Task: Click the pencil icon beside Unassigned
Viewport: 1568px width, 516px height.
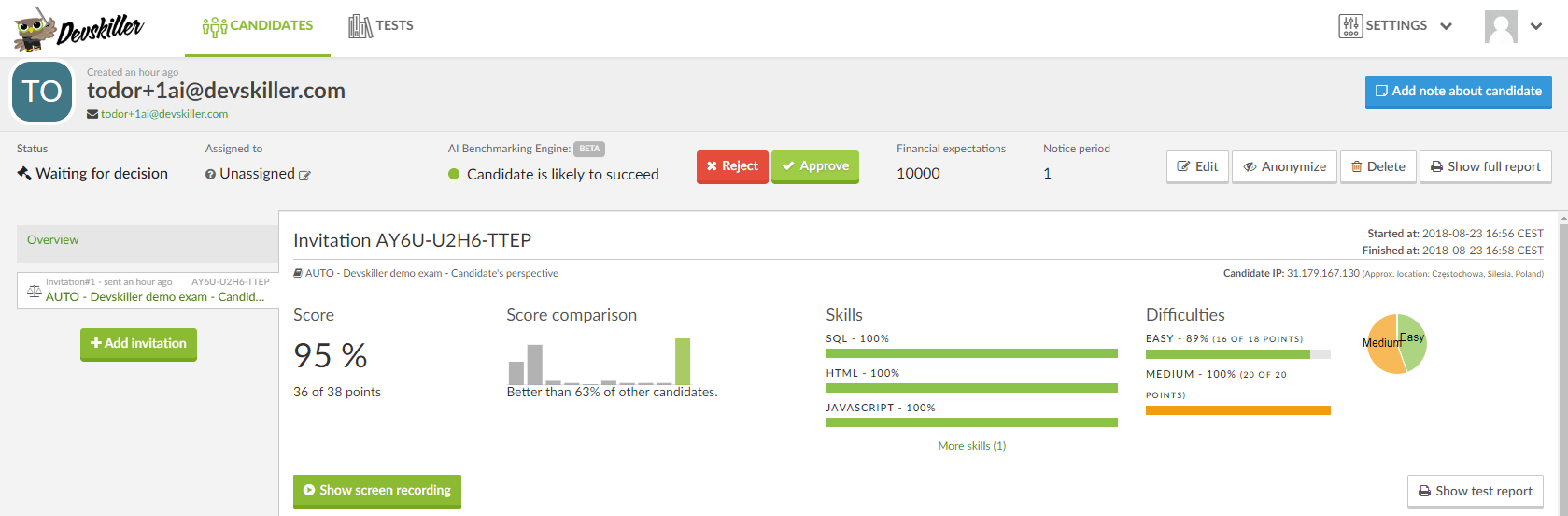Action: (x=304, y=175)
